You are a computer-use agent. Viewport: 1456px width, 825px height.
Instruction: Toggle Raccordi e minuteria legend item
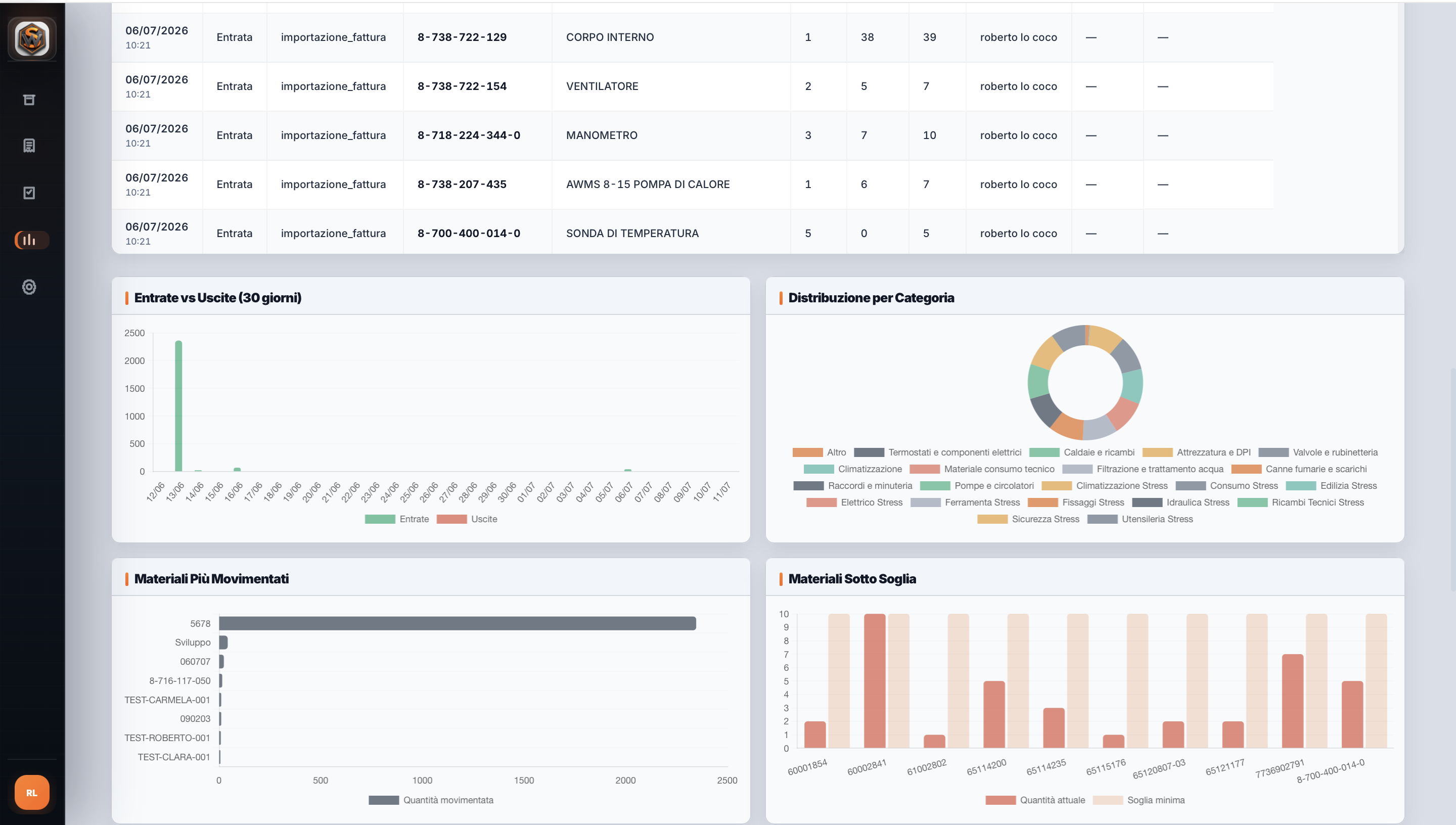point(853,486)
